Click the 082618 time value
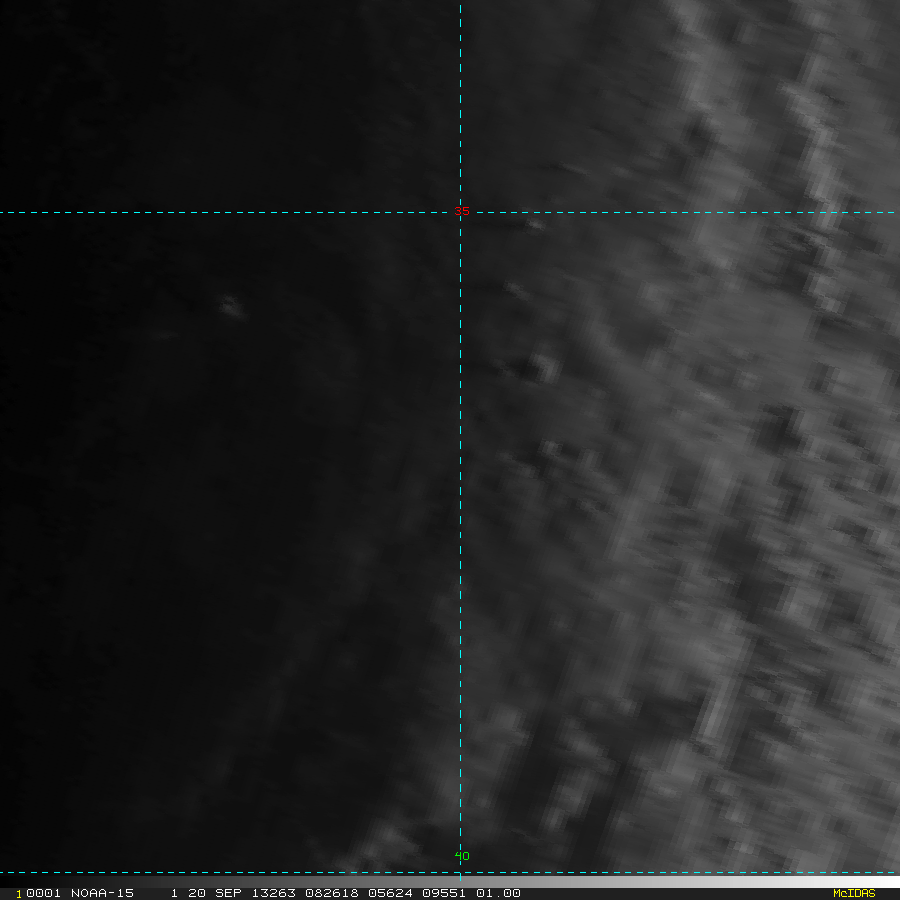Screen dimensions: 900x900 pyautogui.click(x=332, y=893)
